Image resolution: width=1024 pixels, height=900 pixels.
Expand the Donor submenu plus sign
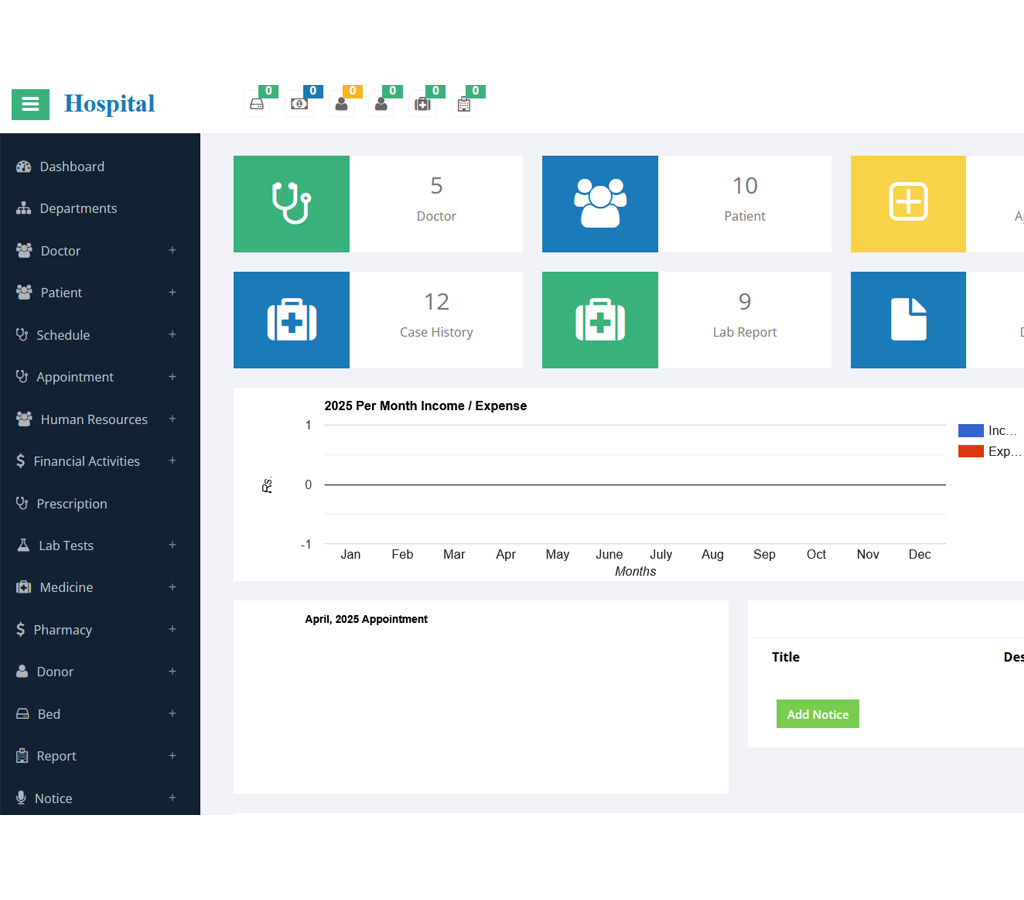pos(172,671)
